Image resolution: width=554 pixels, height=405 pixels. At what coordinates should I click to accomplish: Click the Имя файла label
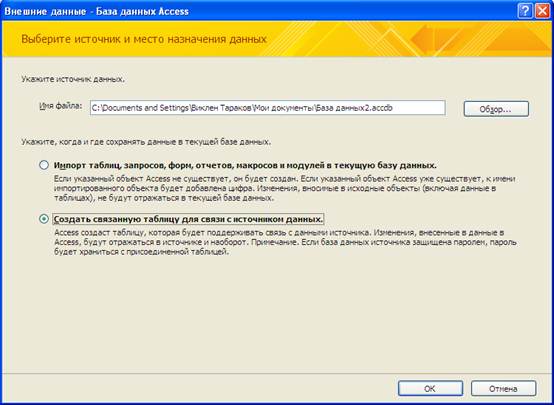(60, 106)
